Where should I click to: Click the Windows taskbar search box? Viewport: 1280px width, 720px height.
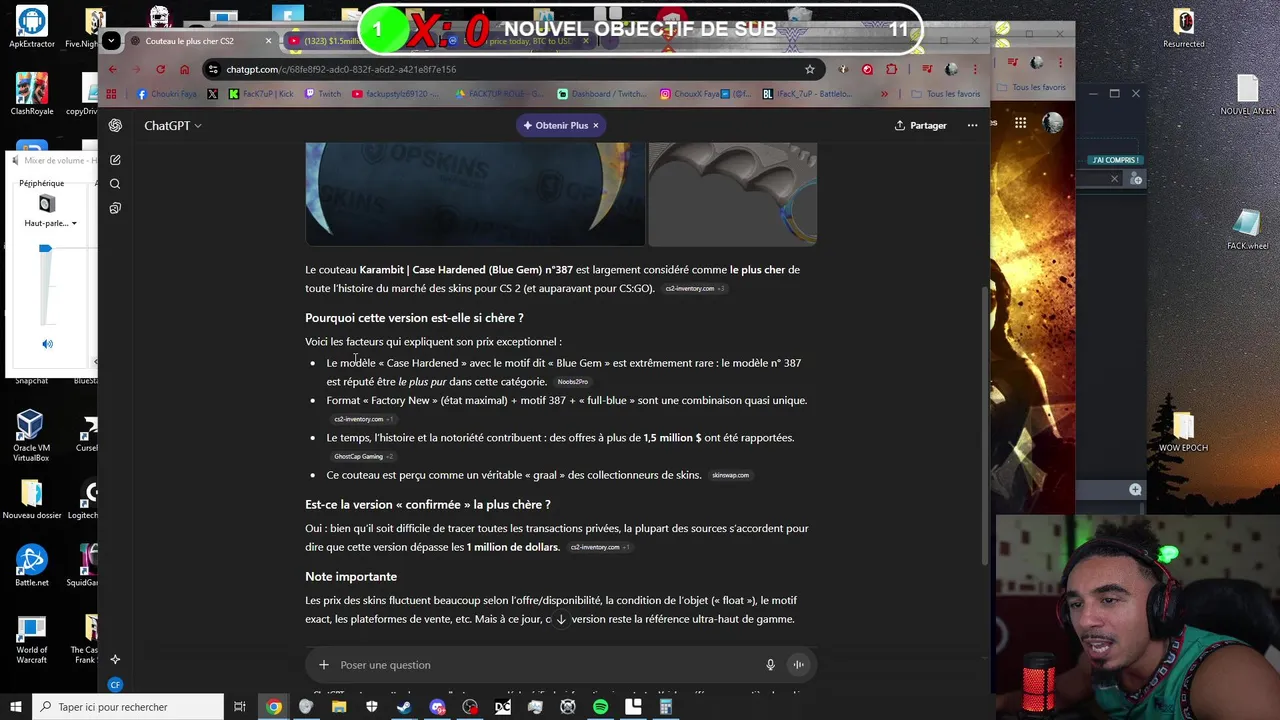[126, 707]
